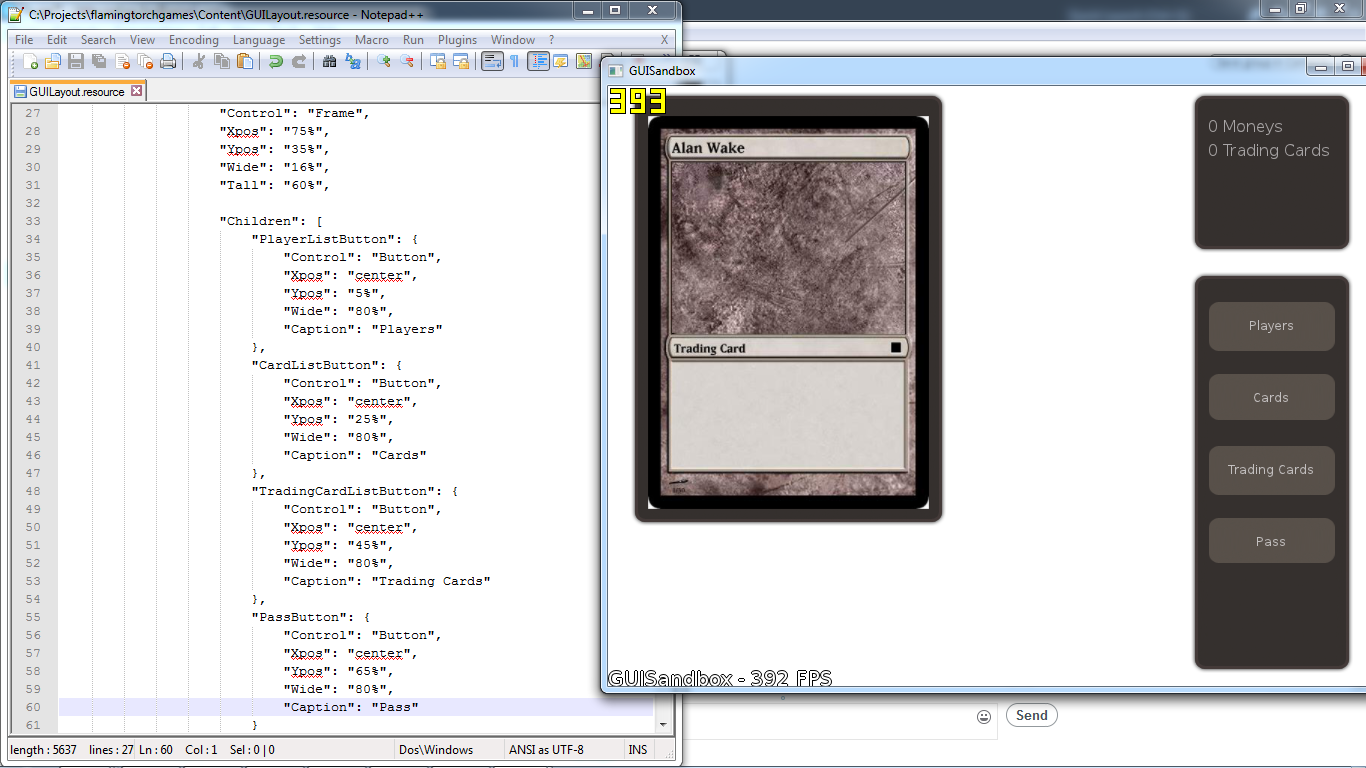
Task: Click the Send button in the background window
Action: pos(1031,715)
